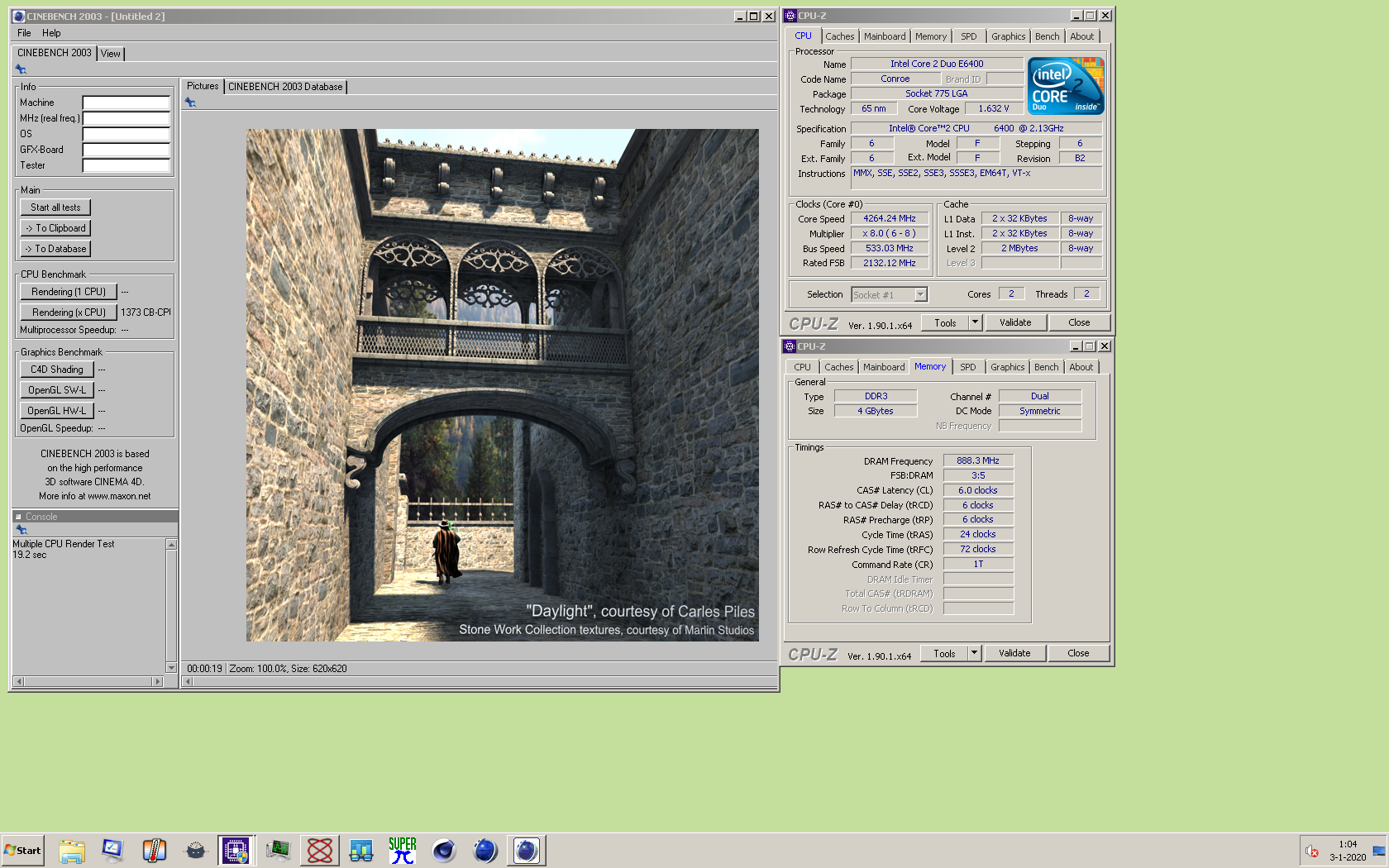This screenshot has height=868, width=1389.
Task: Click the console scrollbar down arrow
Action: (x=171, y=668)
